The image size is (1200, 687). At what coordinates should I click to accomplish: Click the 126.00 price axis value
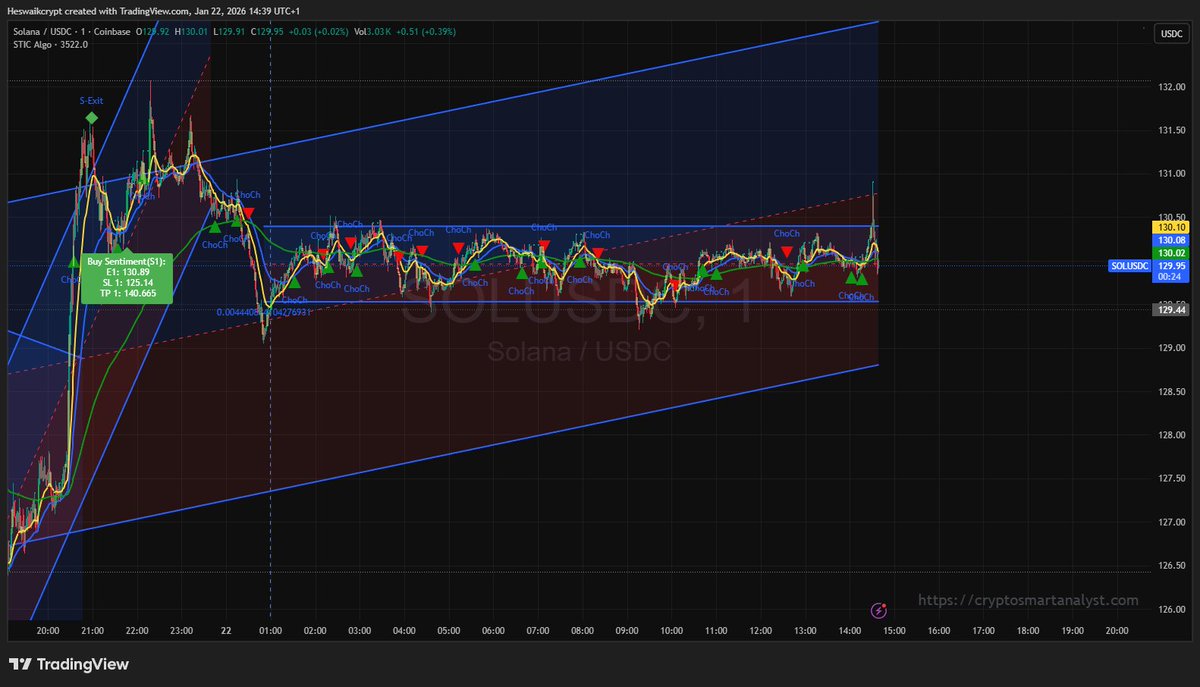click(x=1170, y=609)
